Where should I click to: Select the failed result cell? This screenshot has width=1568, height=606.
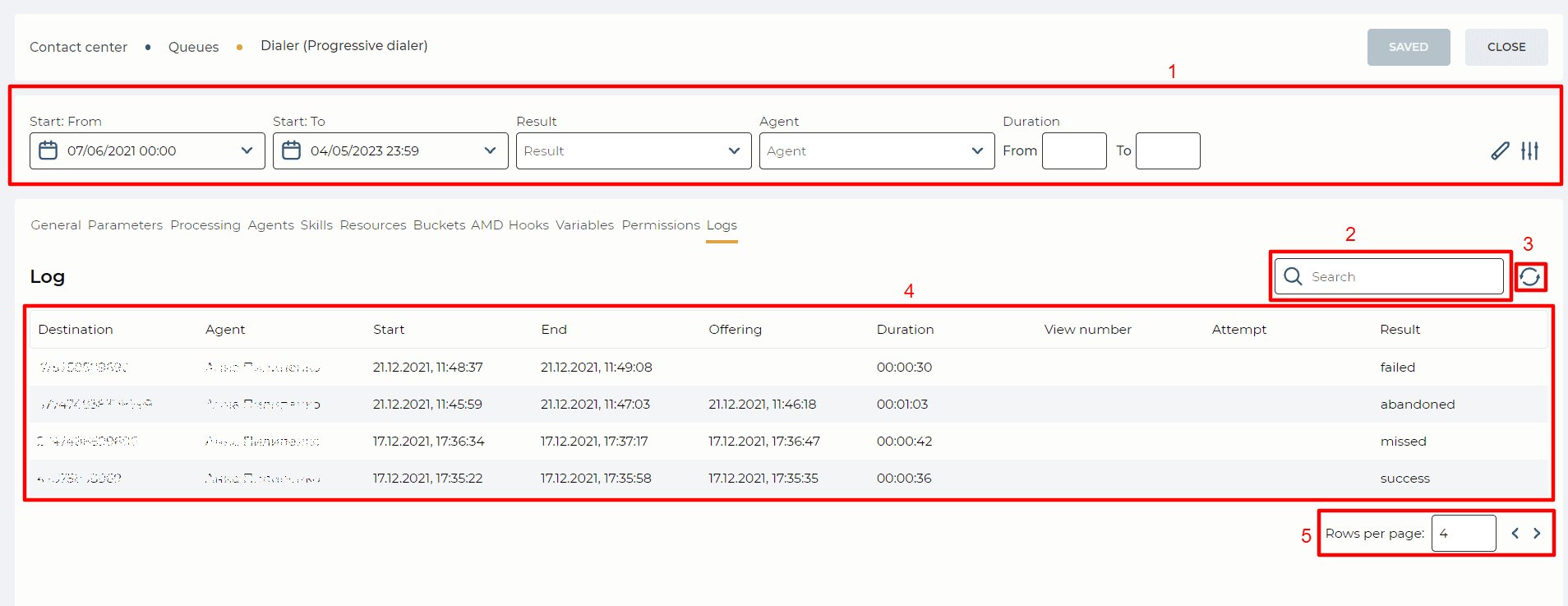coord(1397,367)
